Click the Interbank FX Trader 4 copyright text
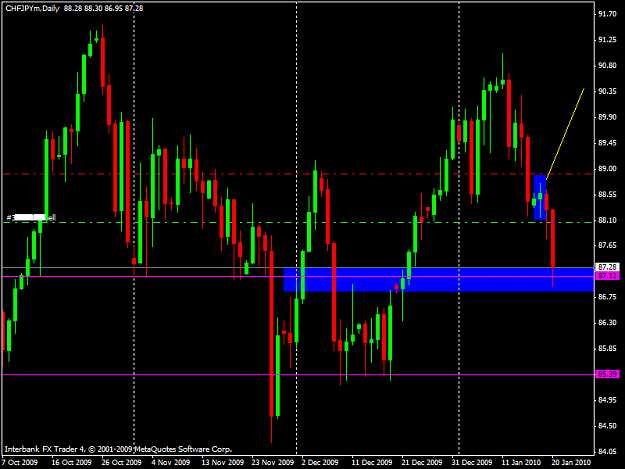Image resolution: width=625 pixels, height=469 pixels. tap(118, 449)
